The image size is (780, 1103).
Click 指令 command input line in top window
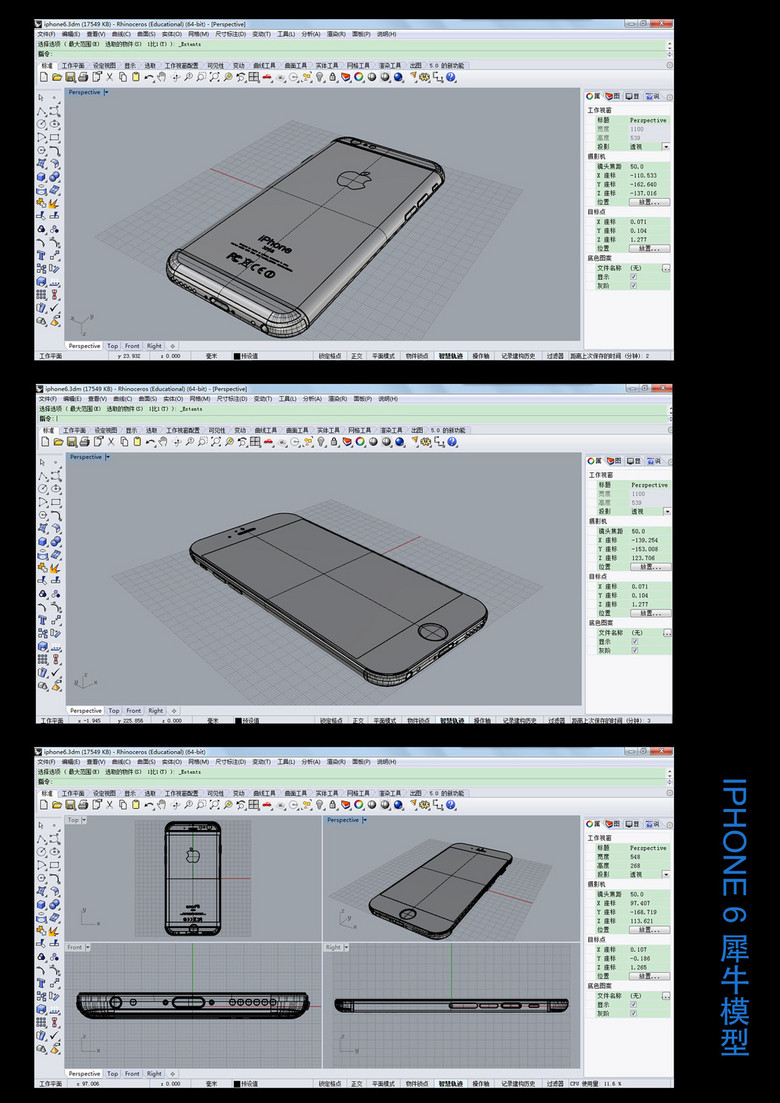[350, 53]
